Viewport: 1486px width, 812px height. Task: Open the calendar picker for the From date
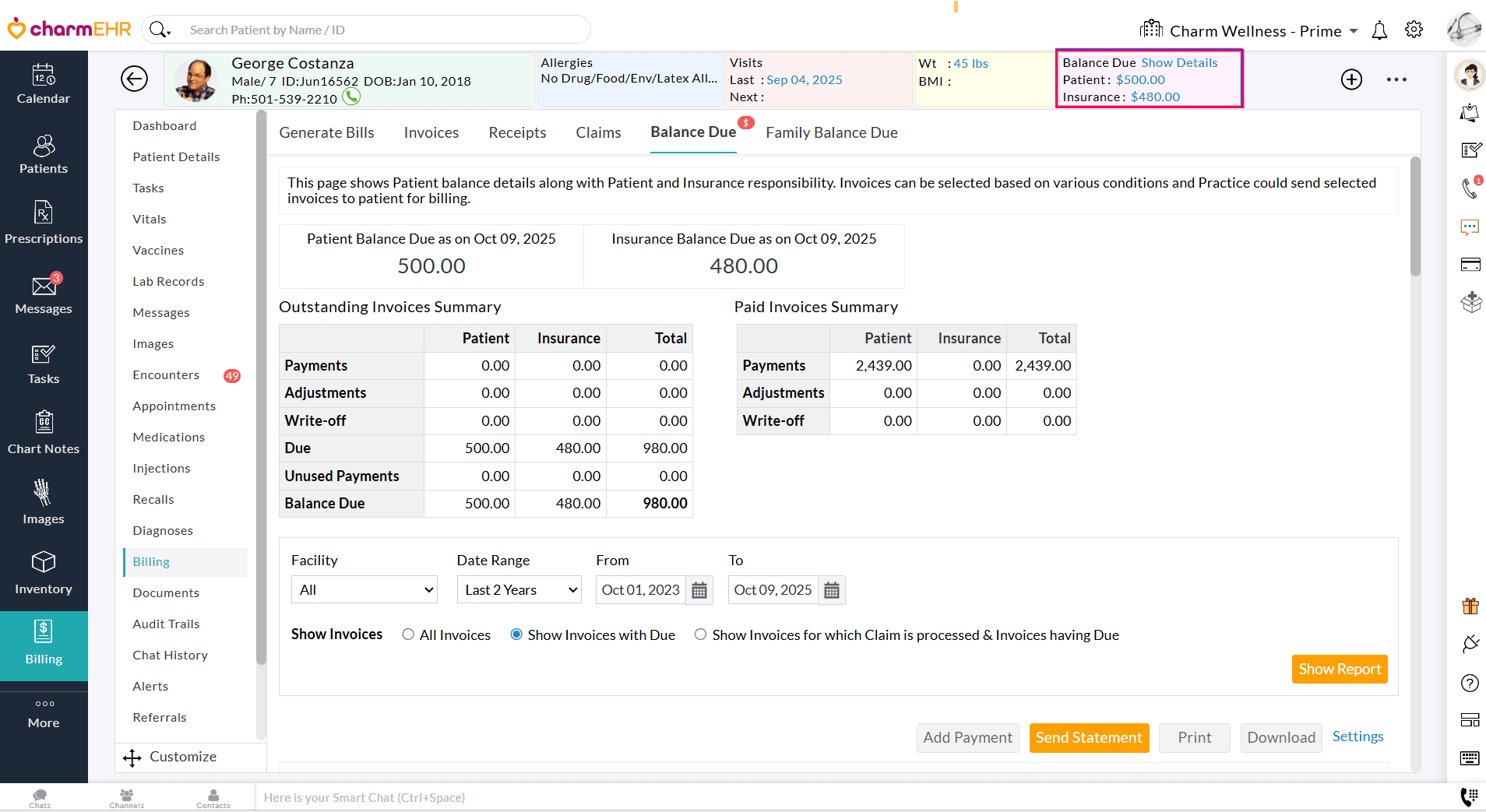[699, 590]
